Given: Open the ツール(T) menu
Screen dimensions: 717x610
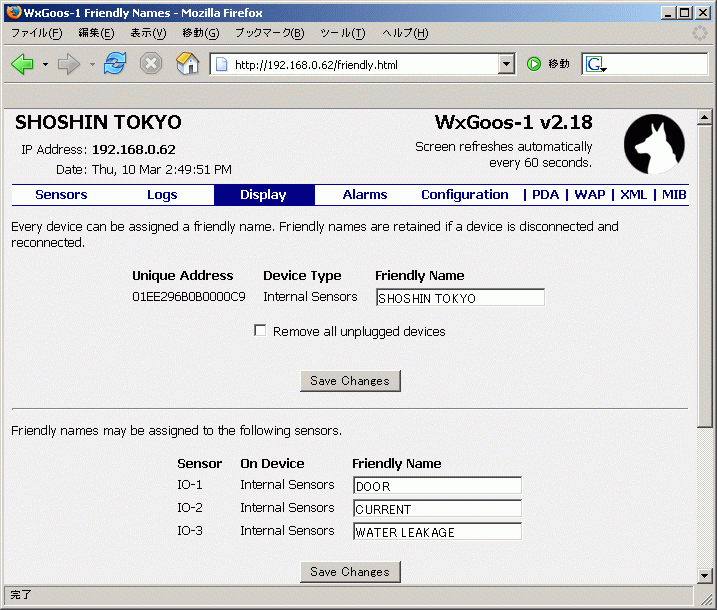Looking at the screenshot, I should 342,33.
